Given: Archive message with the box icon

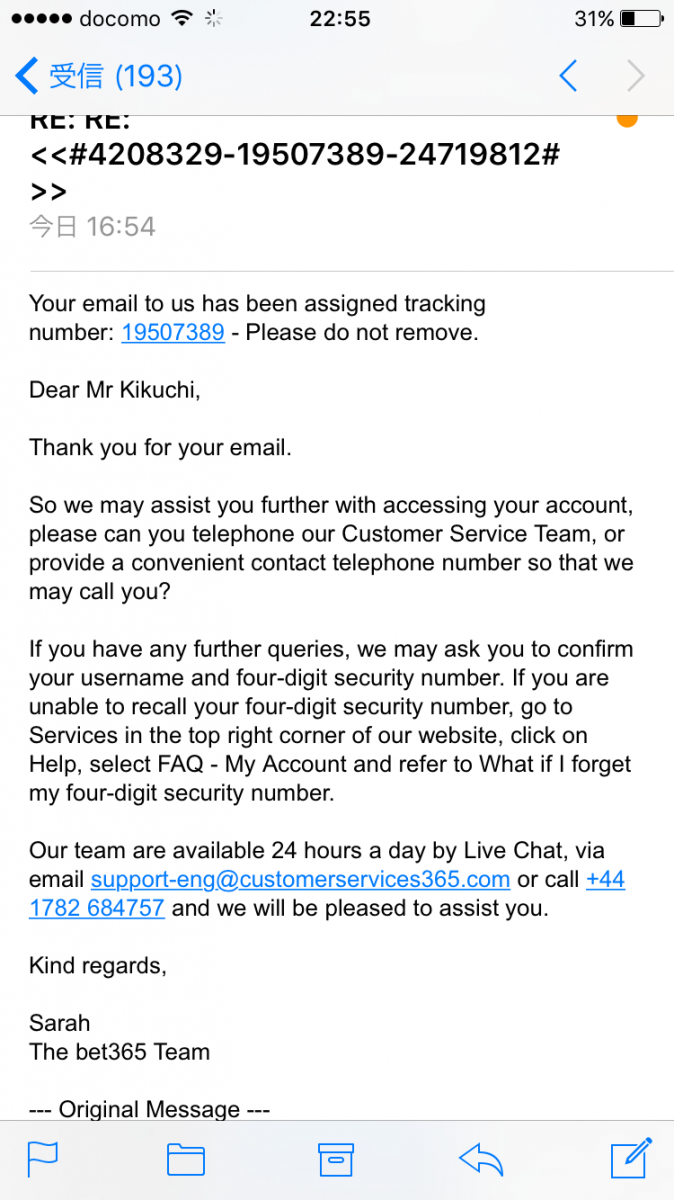Looking at the screenshot, I should click(336, 1159).
